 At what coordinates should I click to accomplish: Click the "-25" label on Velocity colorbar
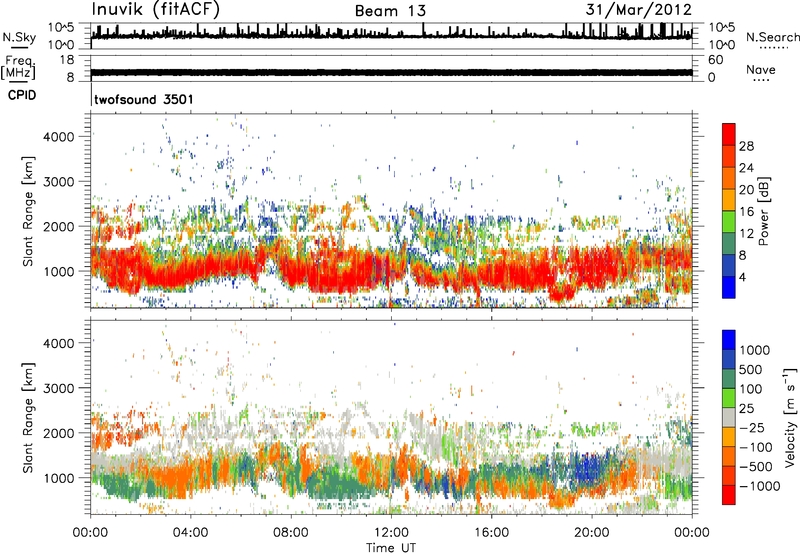pos(753,428)
